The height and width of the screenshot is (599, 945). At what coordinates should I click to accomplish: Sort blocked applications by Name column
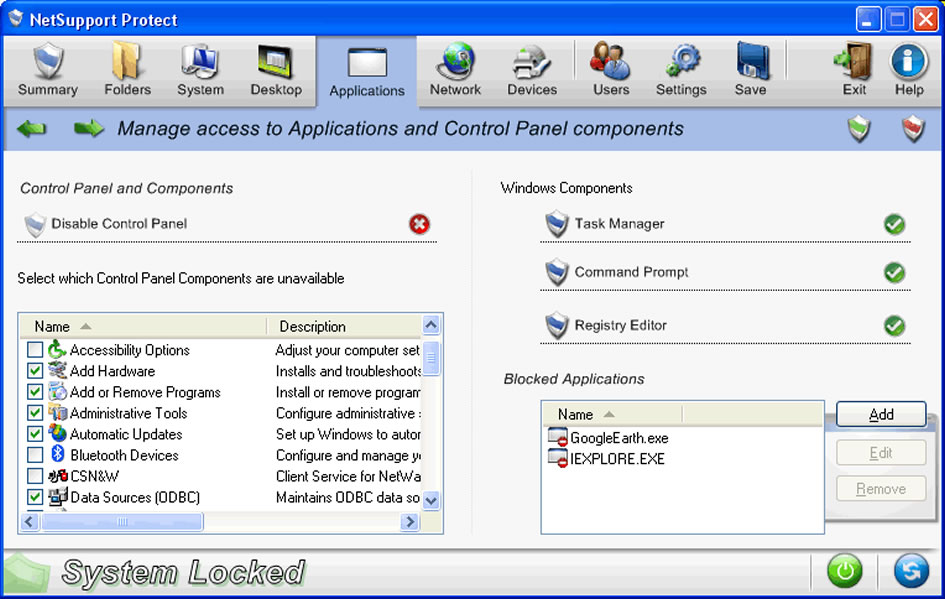coord(613,414)
